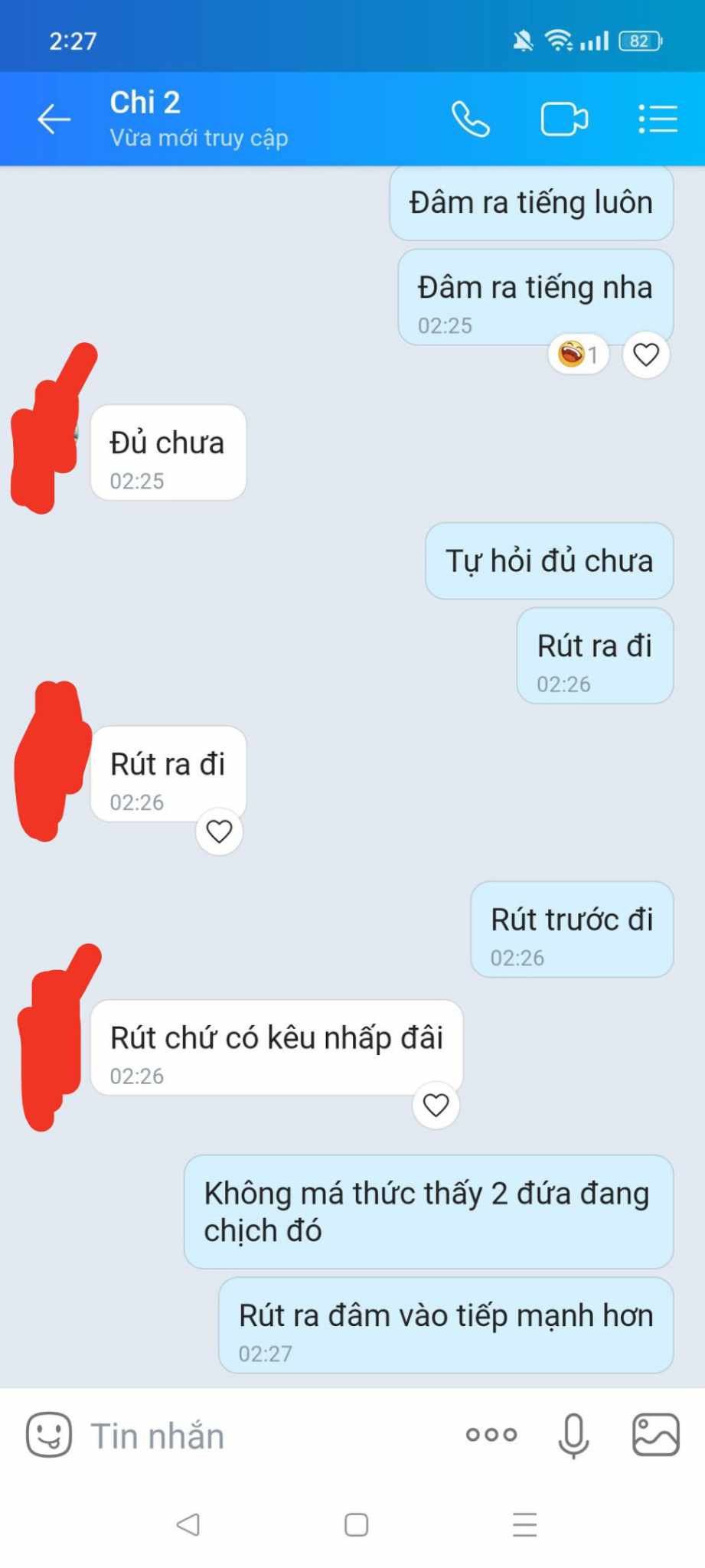Focus the "Tin nhắn" message input
Image resolution: width=705 pixels, height=1568 pixels.
[268, 1436]
